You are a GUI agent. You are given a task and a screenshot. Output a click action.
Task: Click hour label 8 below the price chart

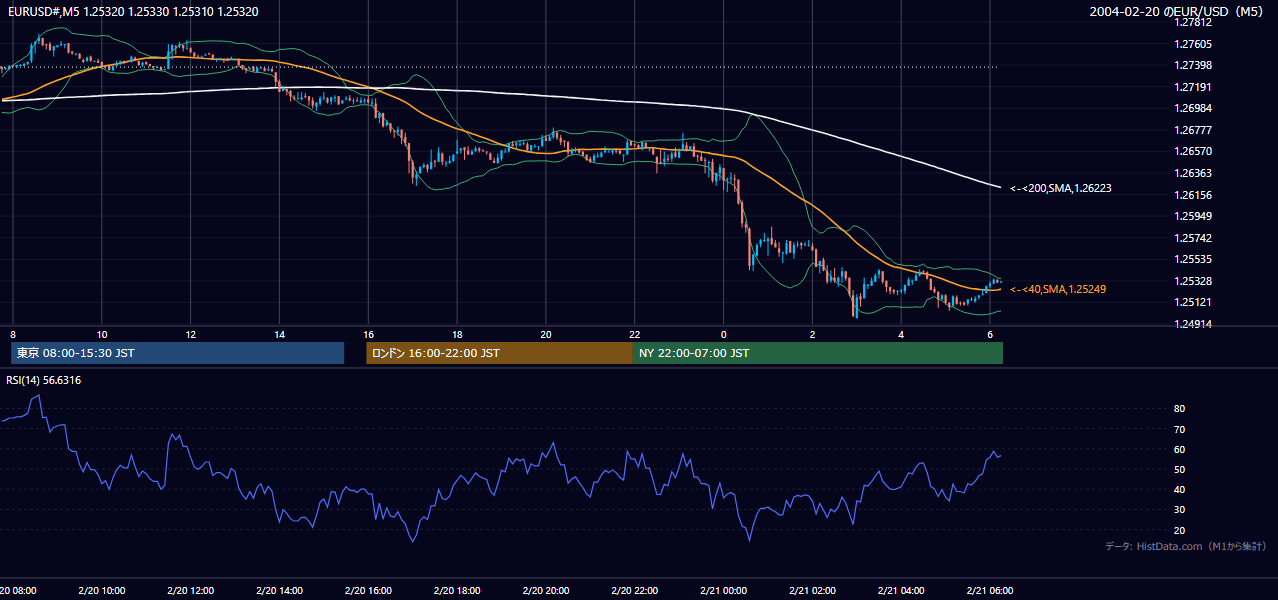click(x=13, y=334)
